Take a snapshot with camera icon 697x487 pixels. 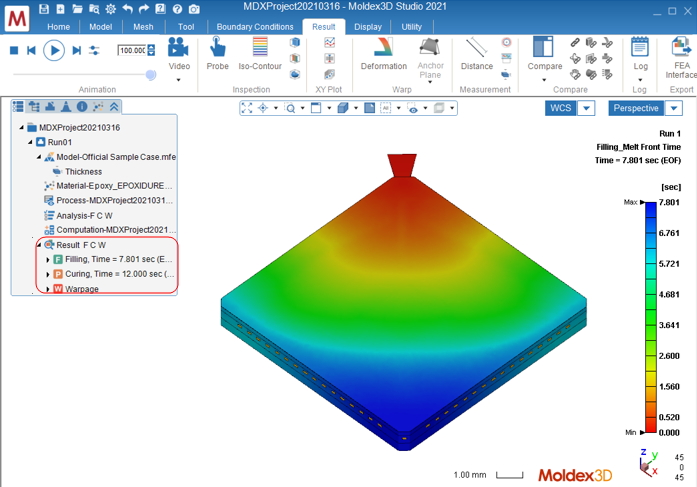pos(194,8)
